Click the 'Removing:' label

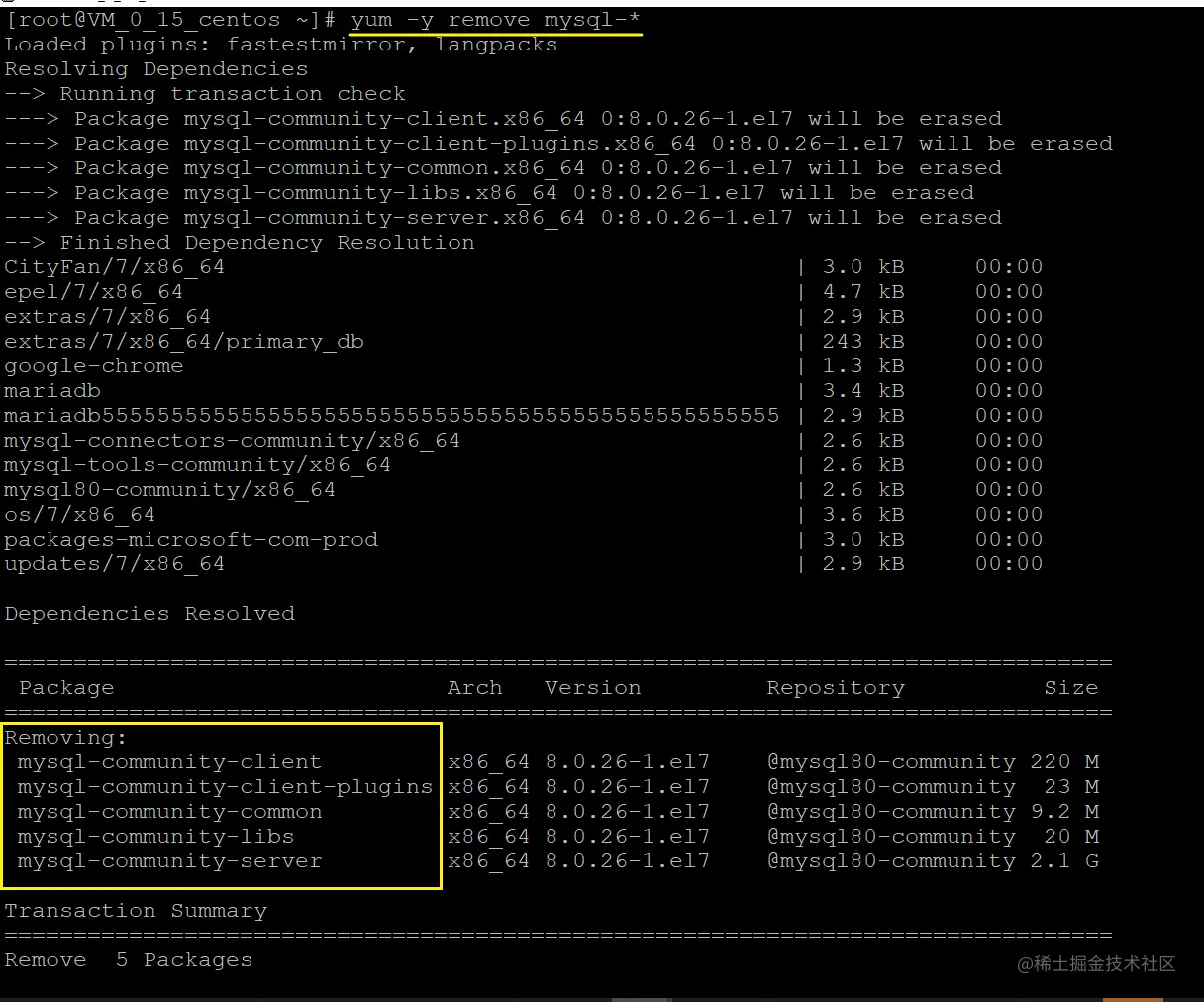tap(66, 738)
